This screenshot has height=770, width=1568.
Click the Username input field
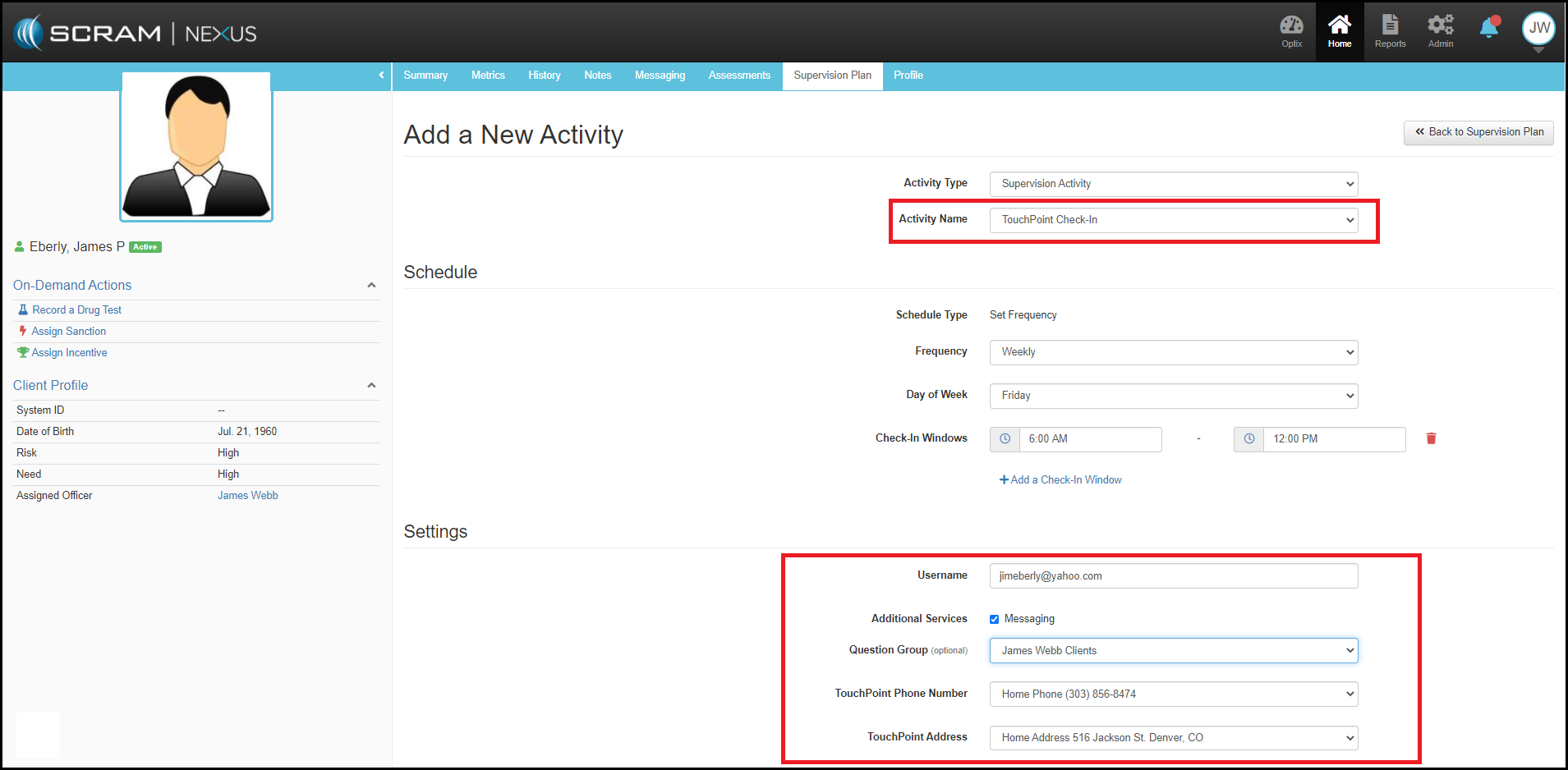tap(1173, 576)
